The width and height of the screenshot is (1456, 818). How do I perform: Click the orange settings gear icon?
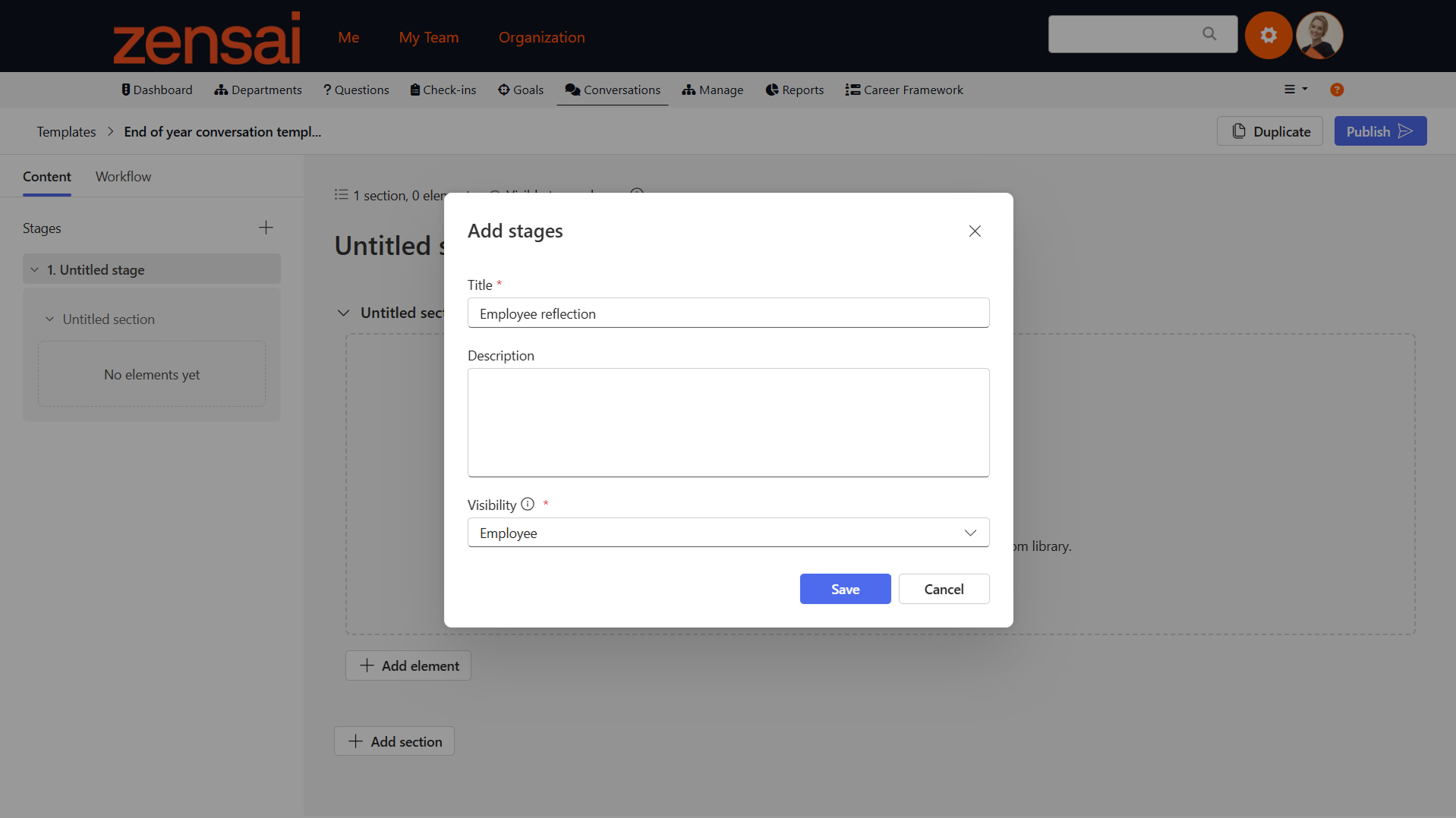pos(1268,35)
